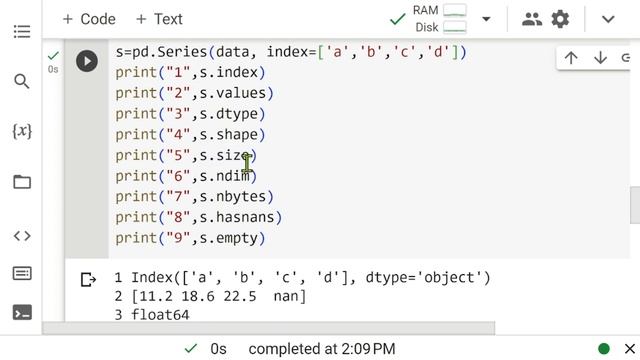
Task: Click the code line print("2",s.values)
Action: pyautogui.click(x=194, y=93)
